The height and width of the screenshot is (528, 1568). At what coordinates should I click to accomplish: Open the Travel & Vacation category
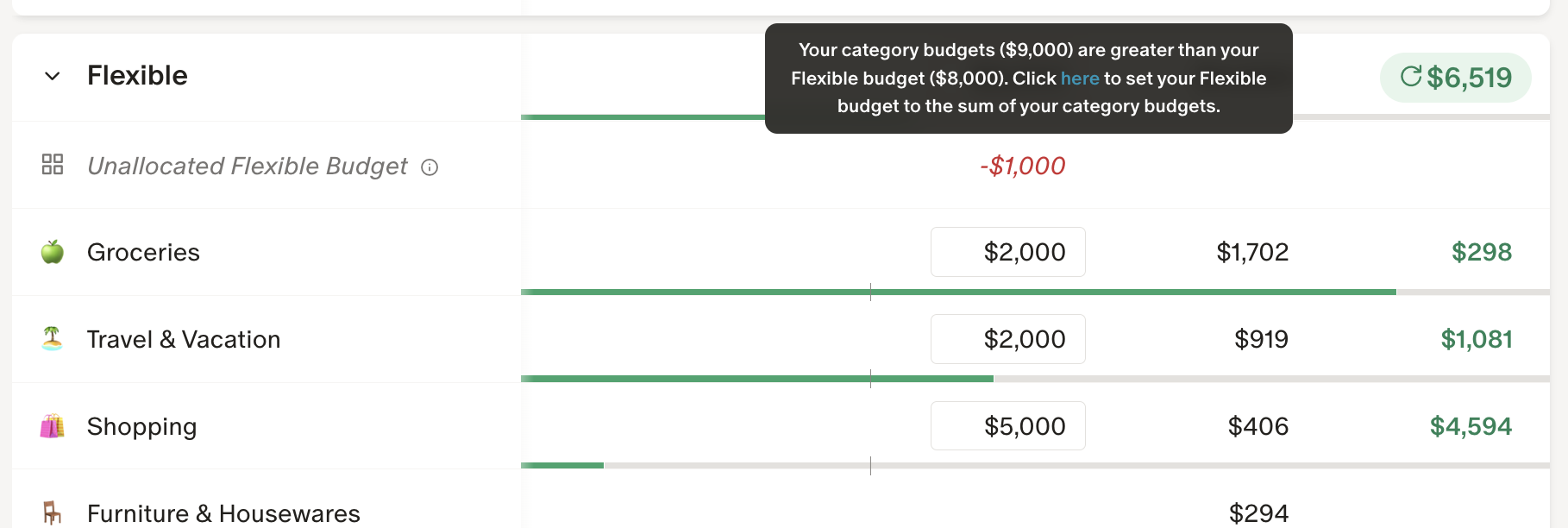coord(184,339)
